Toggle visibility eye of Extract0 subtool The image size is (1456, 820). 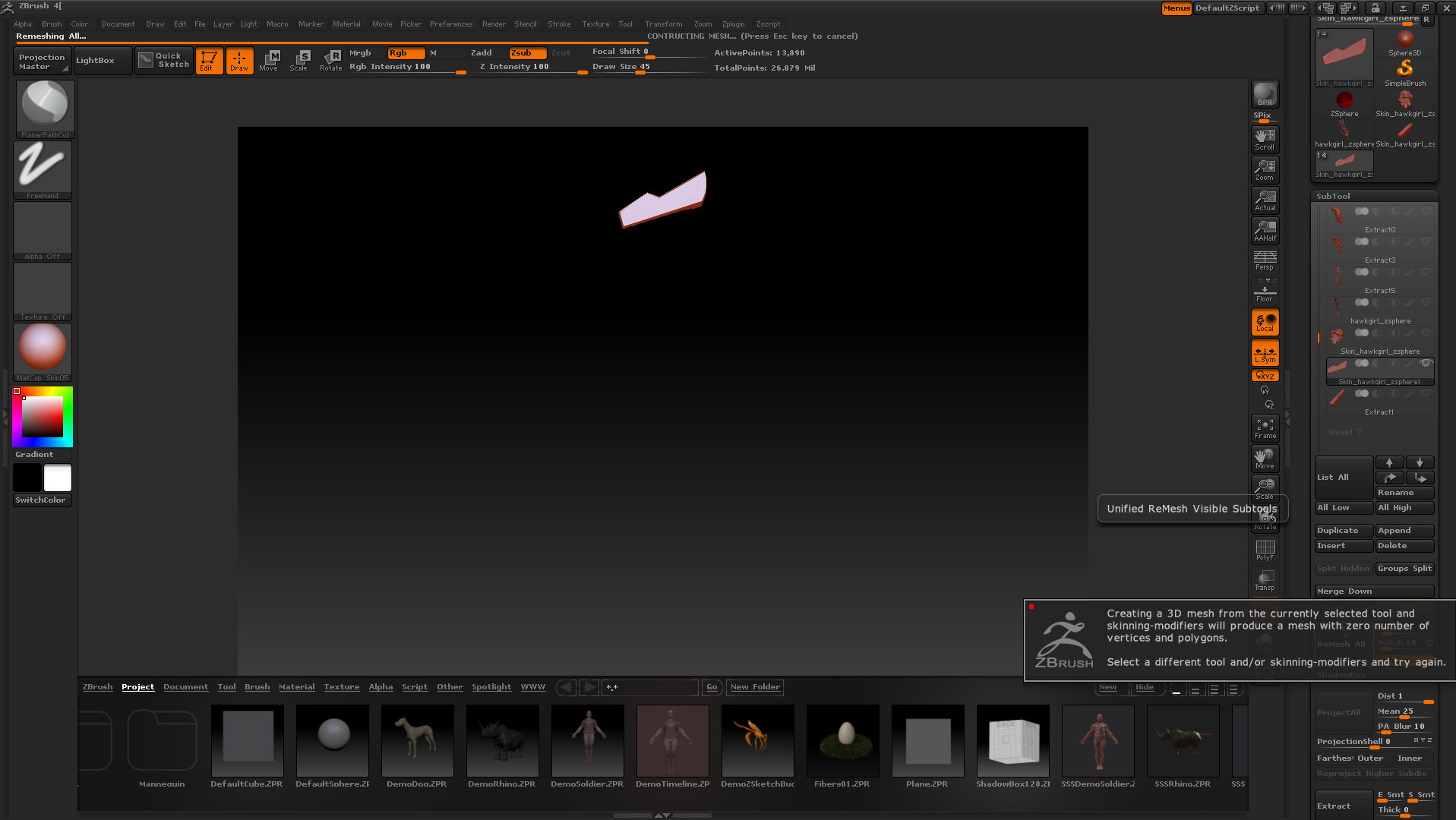click(1426, 211)
